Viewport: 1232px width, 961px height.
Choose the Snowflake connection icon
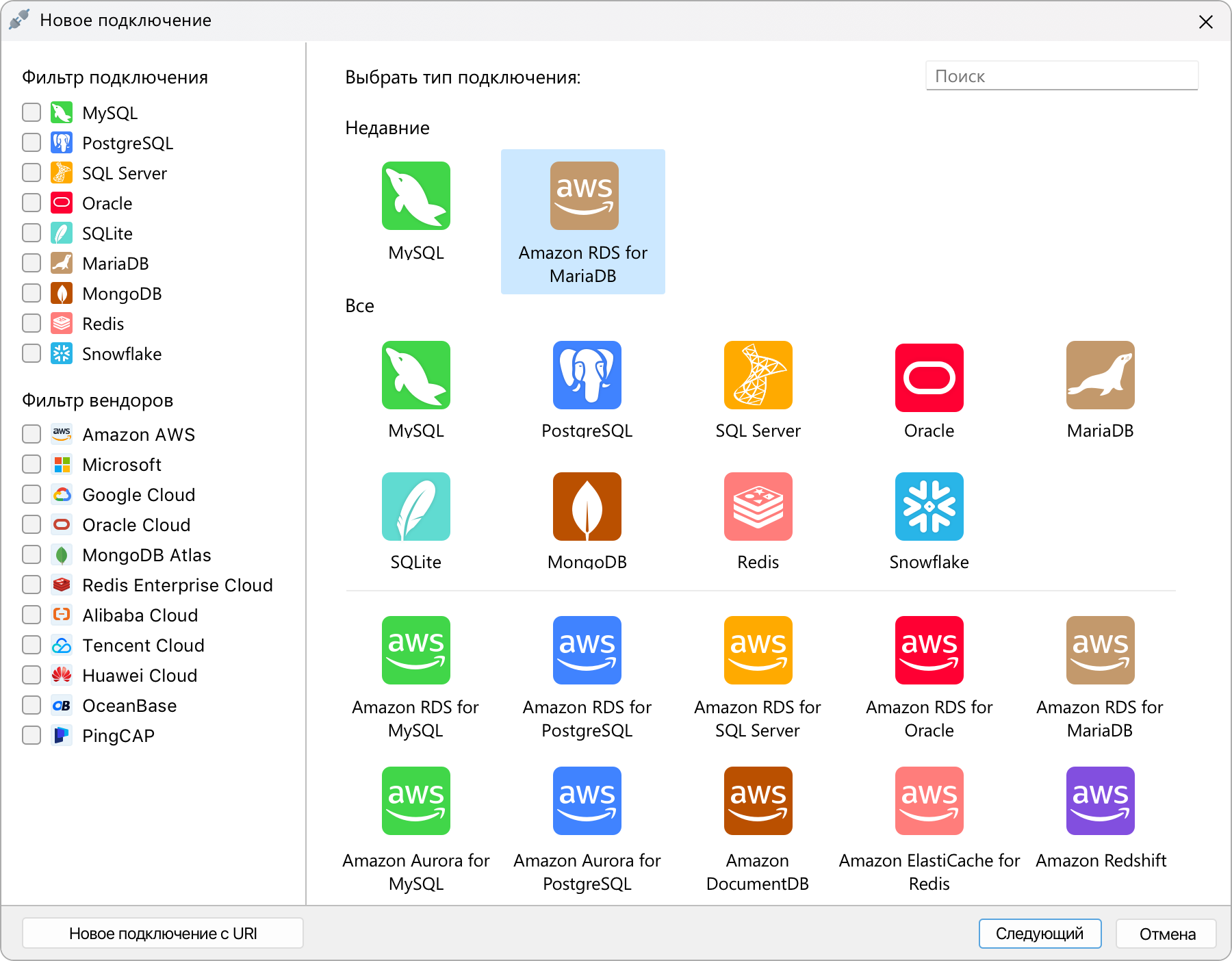(929, 507)
